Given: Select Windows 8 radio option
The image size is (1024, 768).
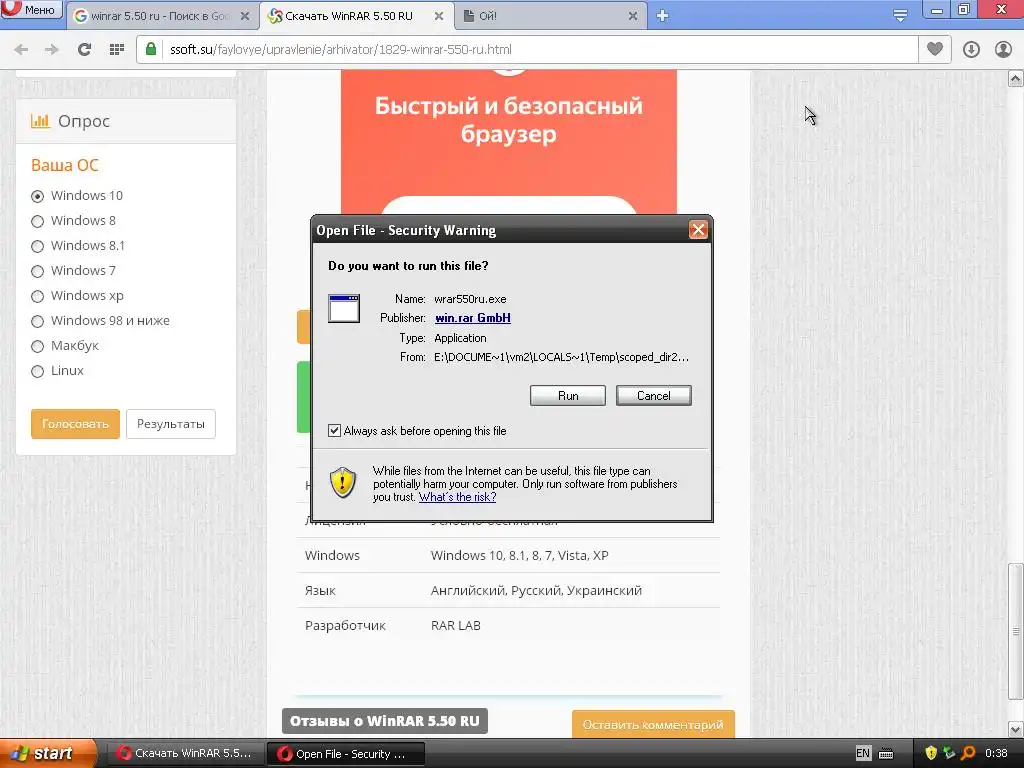Looking at the screenshot, I should (37, 221).
